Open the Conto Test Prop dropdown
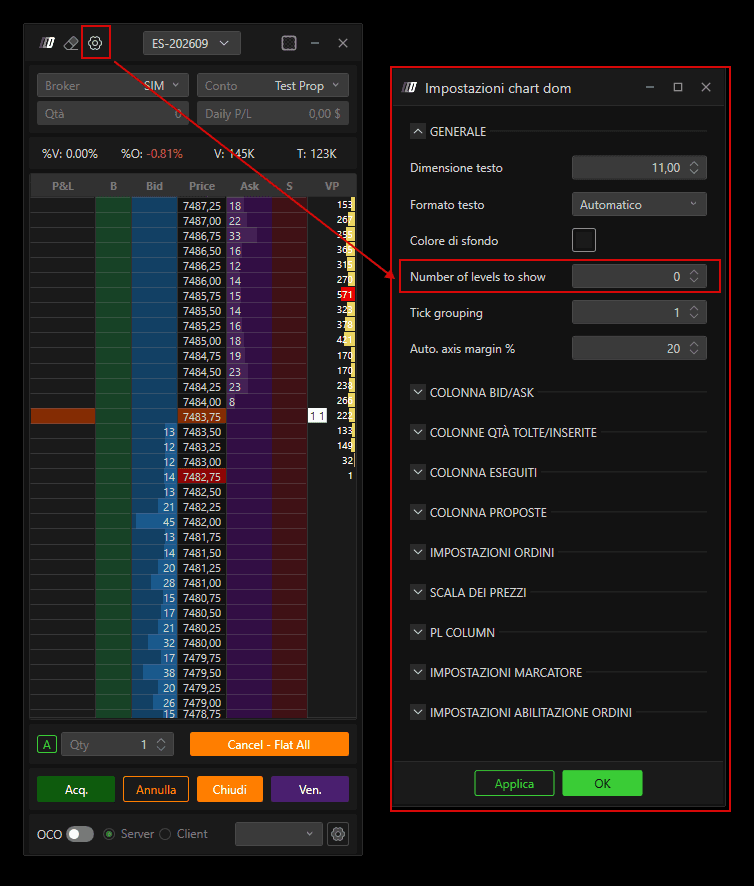The height and width of the screenshot is (886, 754). 272,85
